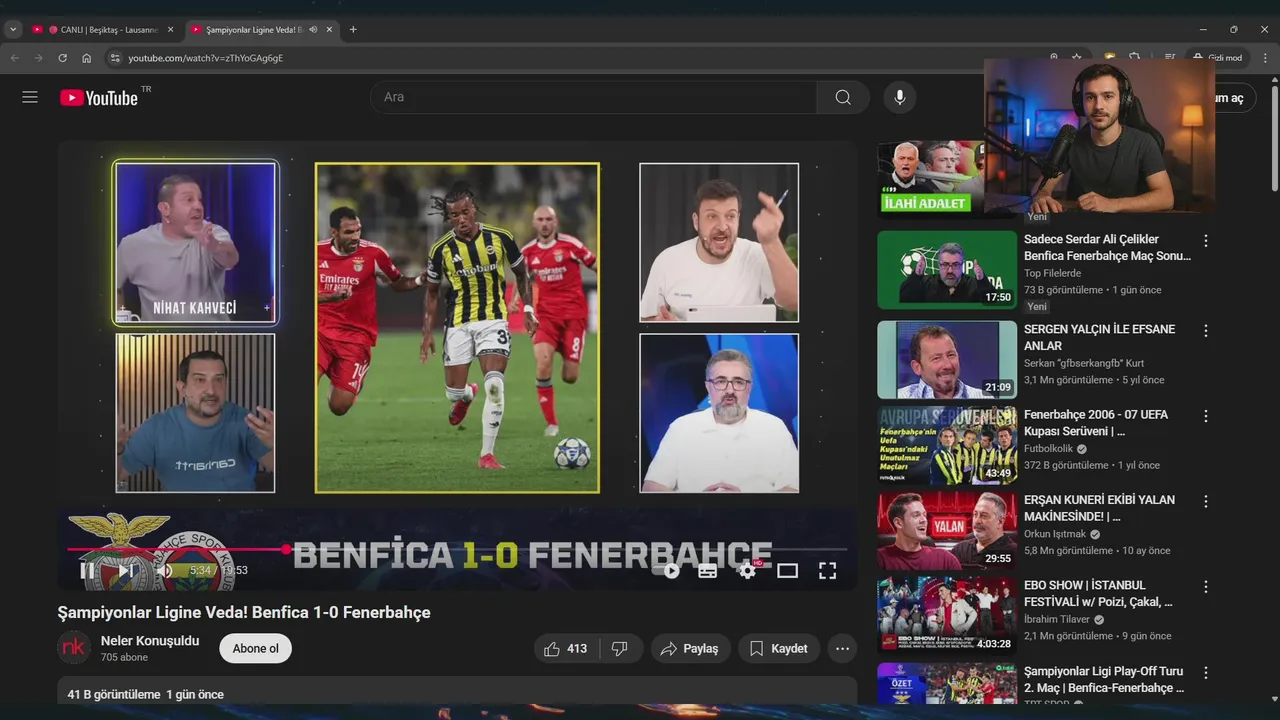
Task: Open 'SERGEN YALÇIN İLE EFSANE ANLAR' thumbnail
Action: tap(947, 360)
